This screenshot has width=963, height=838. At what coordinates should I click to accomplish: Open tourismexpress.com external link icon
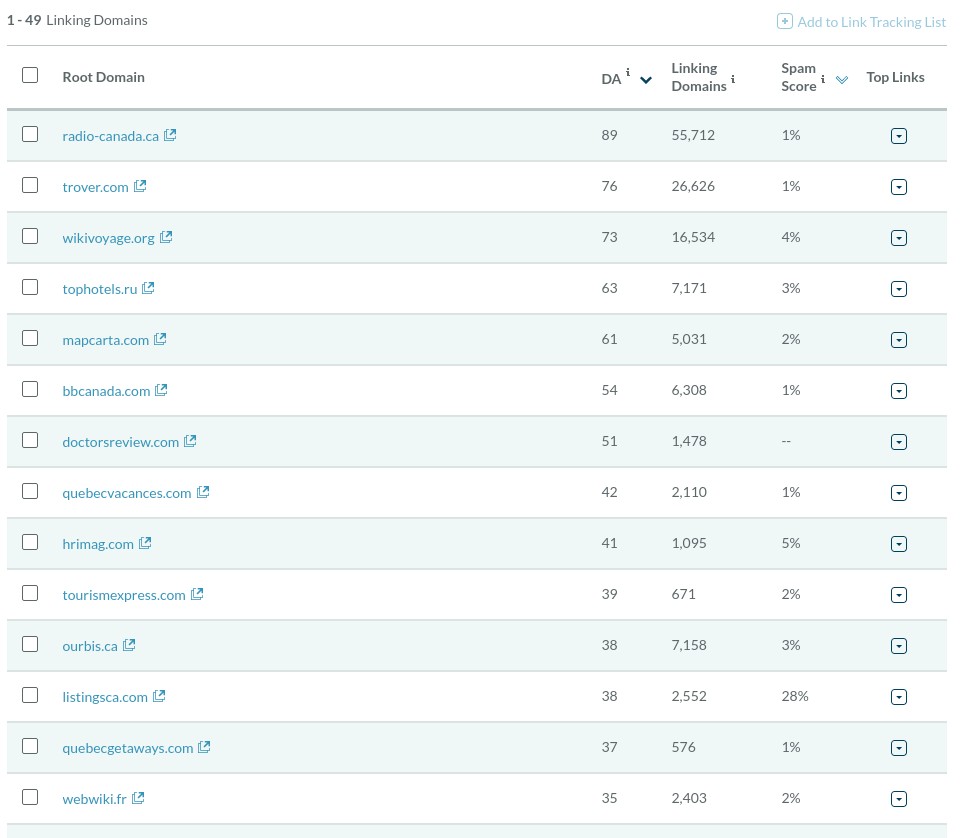click(x=197, y=594)
